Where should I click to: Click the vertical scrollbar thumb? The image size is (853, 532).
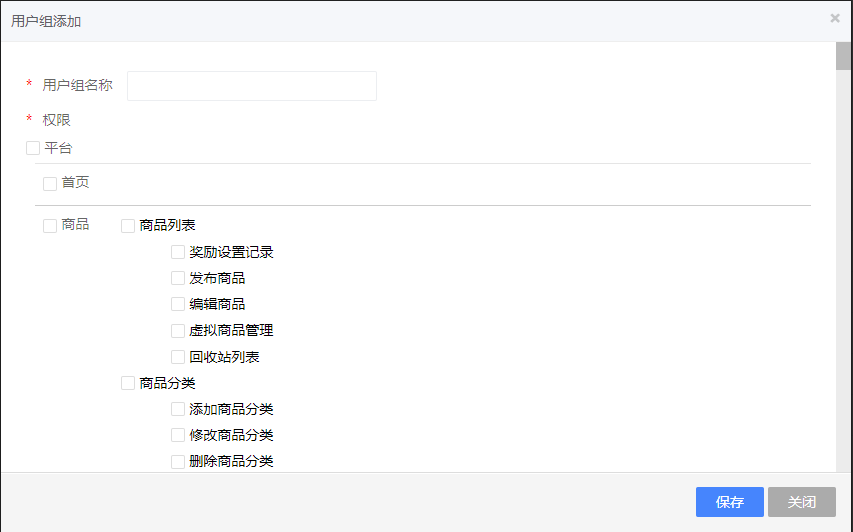(844, 56)
